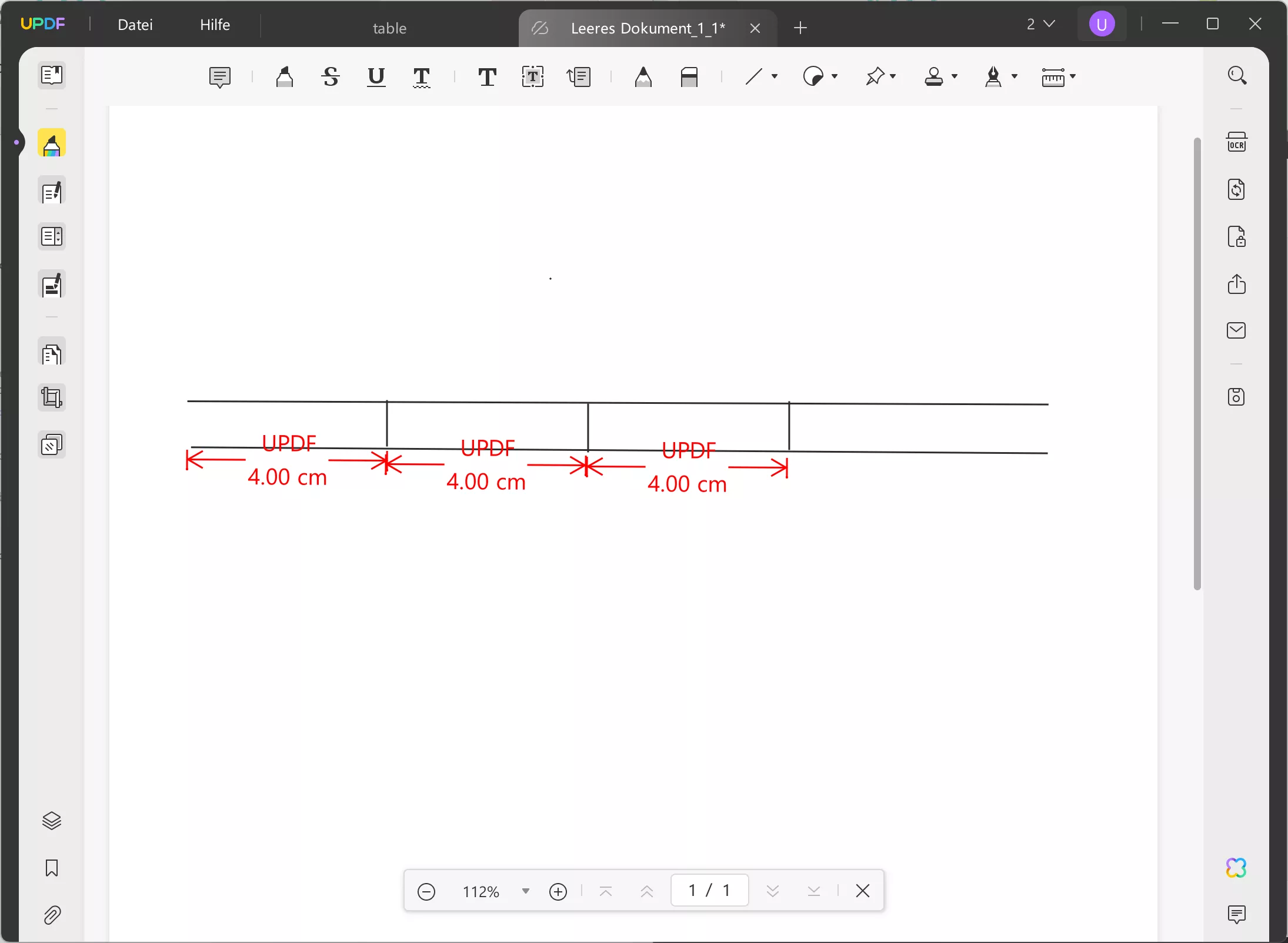The width and height of the screenshot is (1288, 943).
Task: Select the Text Comment (typewriter) tool
Action: [487, 77]
